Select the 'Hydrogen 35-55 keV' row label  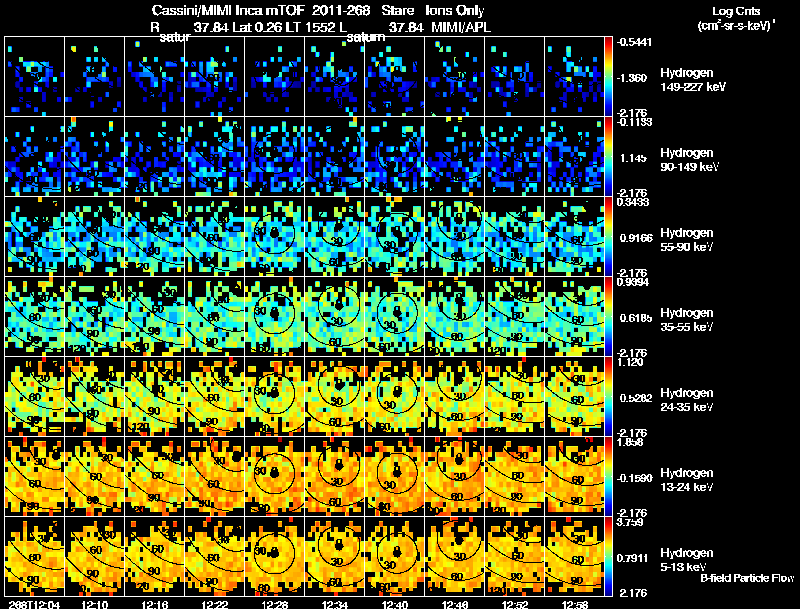687,320
